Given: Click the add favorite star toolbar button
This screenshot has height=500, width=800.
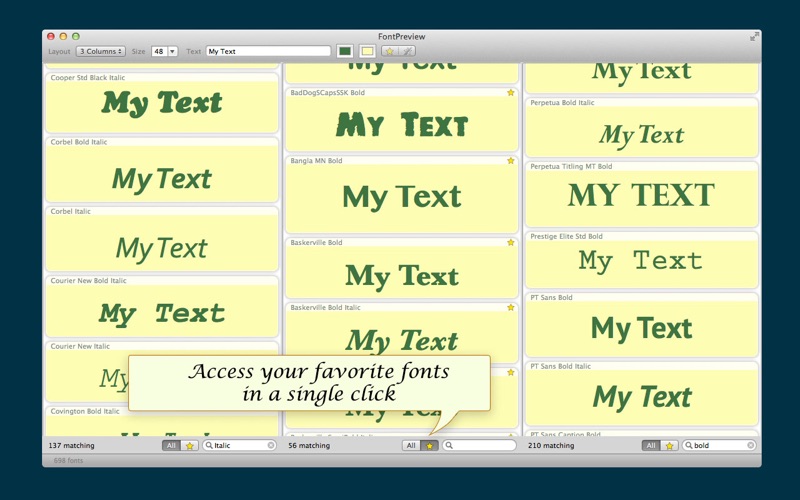Looking at the screenshot, I should 390,51.
